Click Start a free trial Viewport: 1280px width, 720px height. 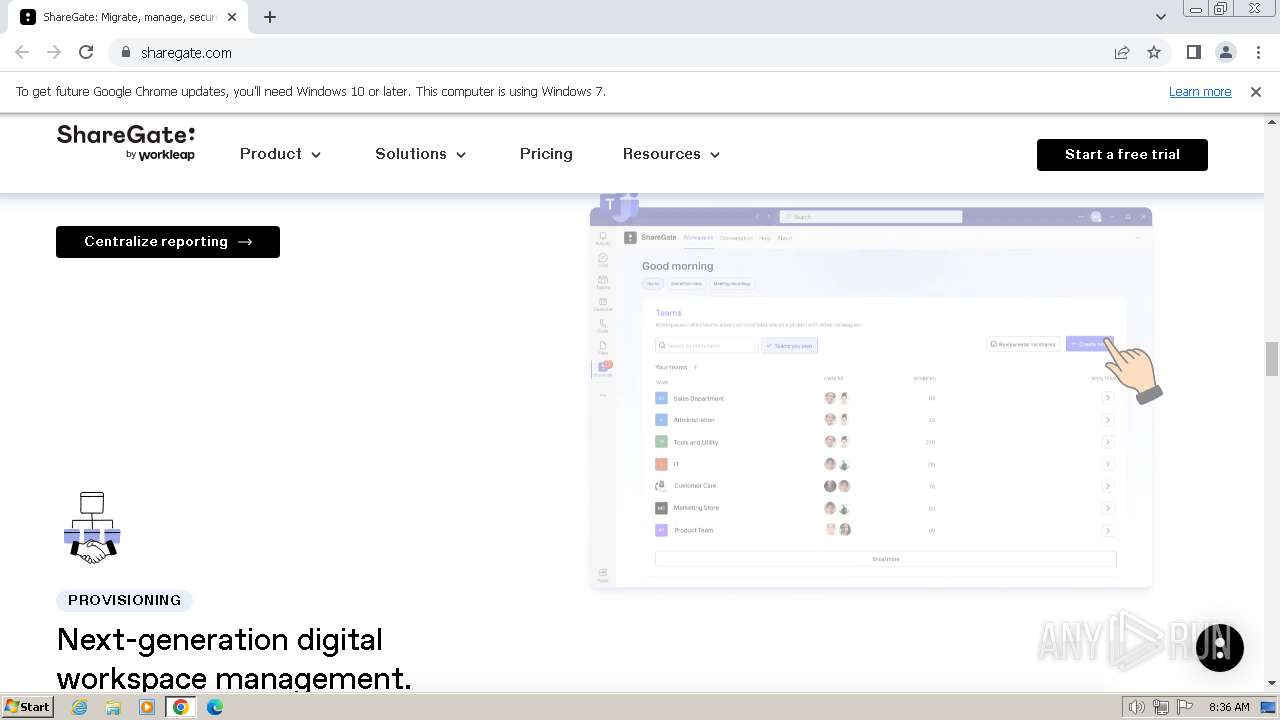point(1122,155)
